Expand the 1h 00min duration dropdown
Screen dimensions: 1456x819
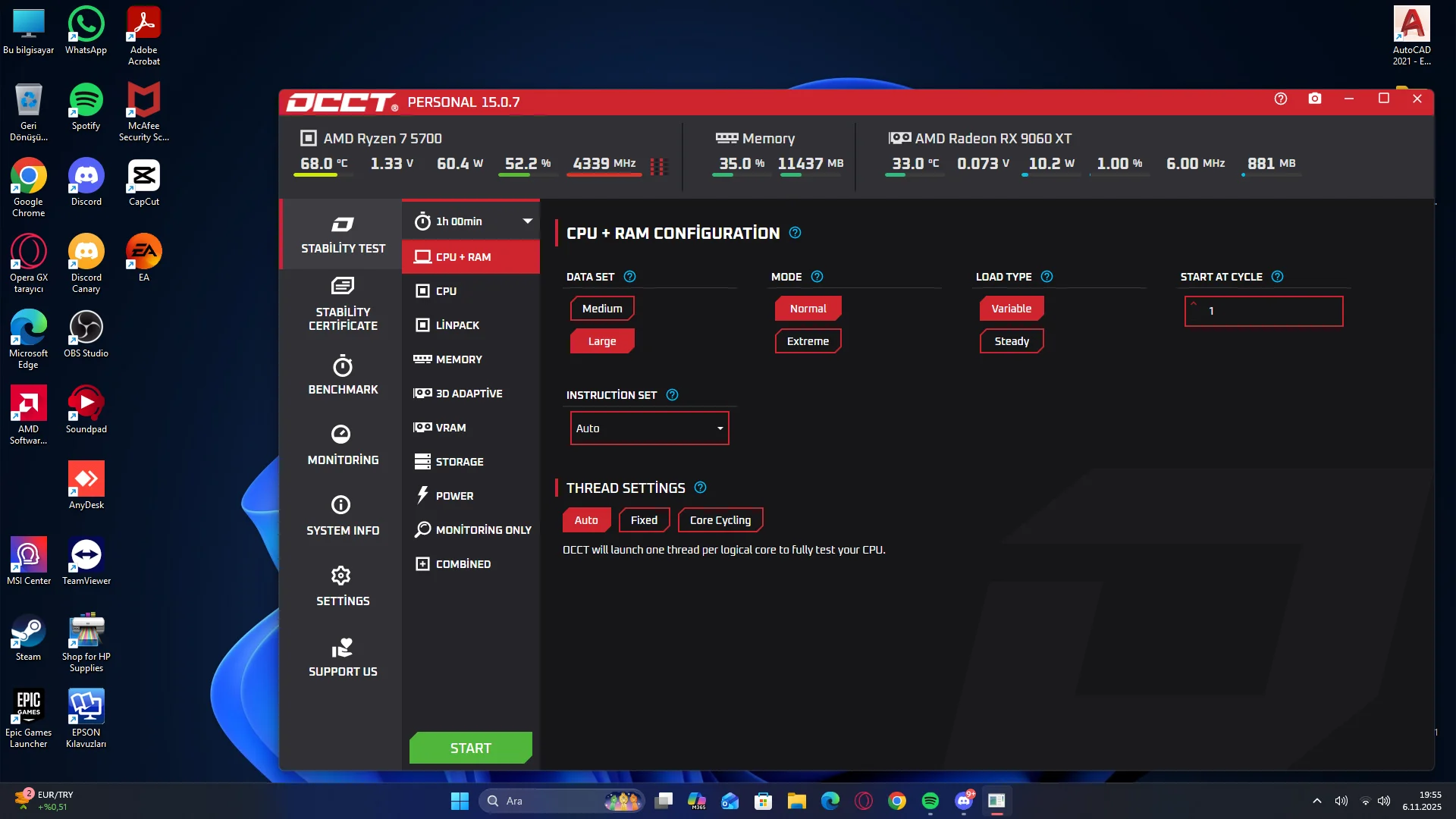[x=471, y=221]
